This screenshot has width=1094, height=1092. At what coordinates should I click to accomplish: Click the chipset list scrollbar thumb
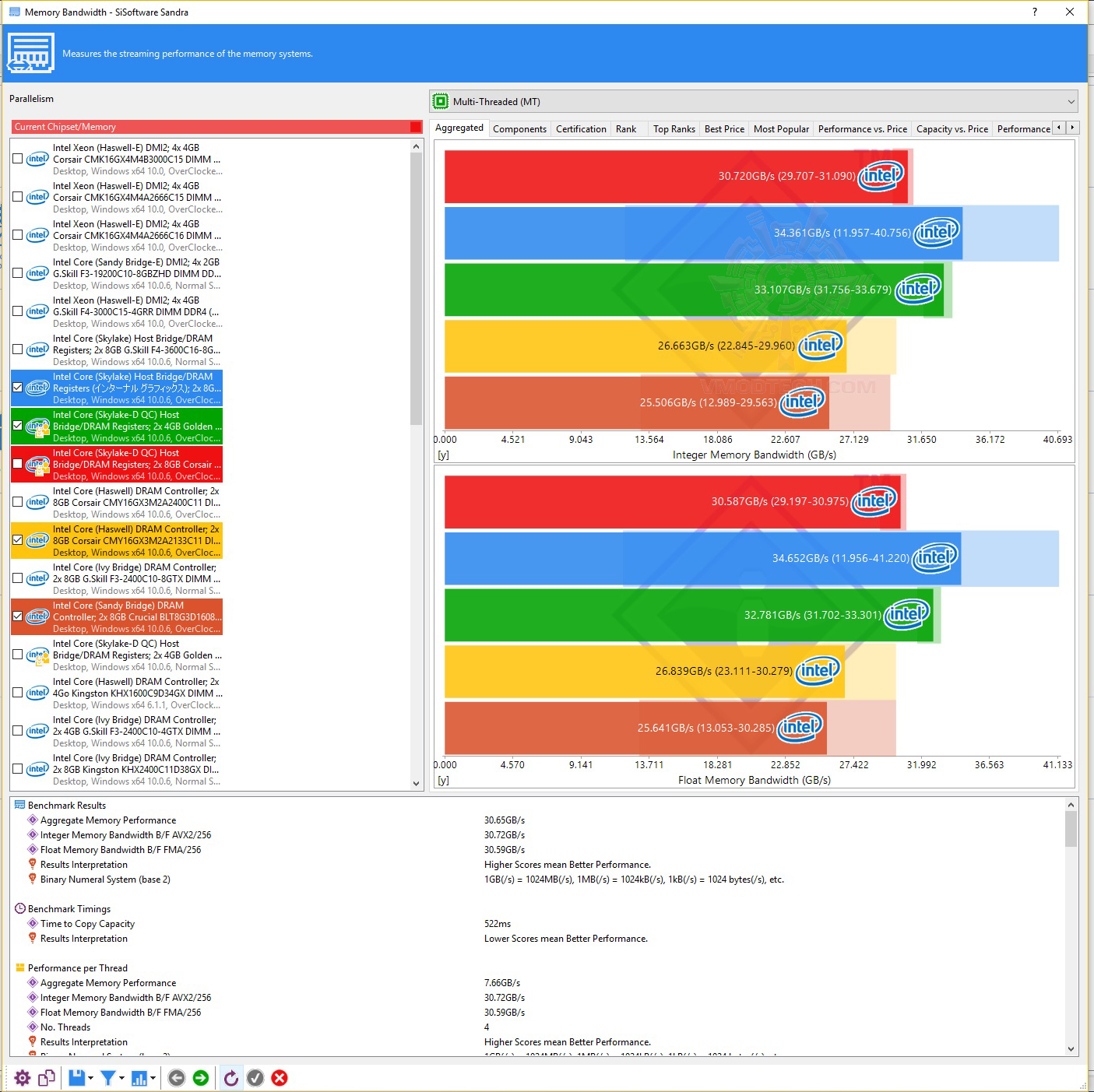point(416,289)
